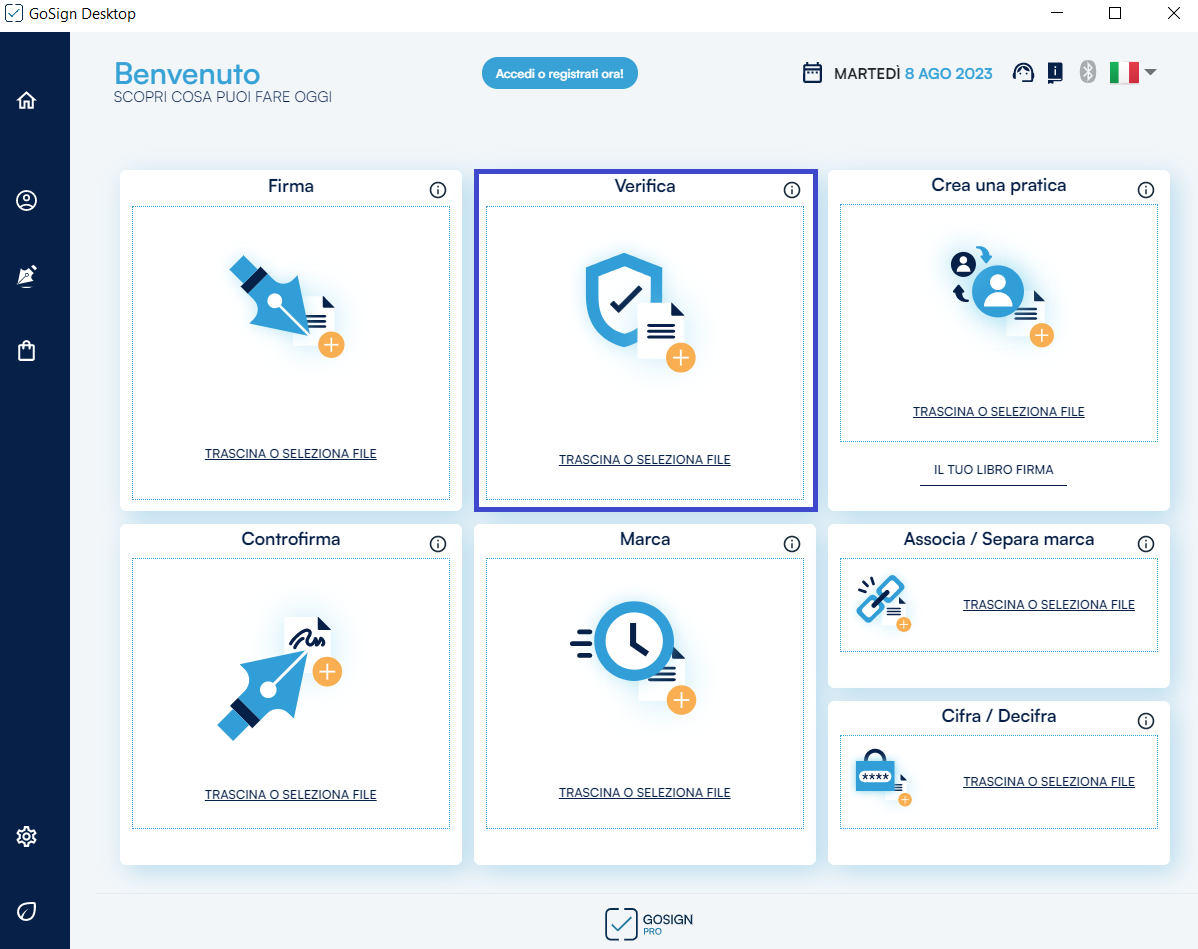Click the calendar icon next to date
Image resolution: width=1198 pixels, height=949 pixels.
point(813,73)
